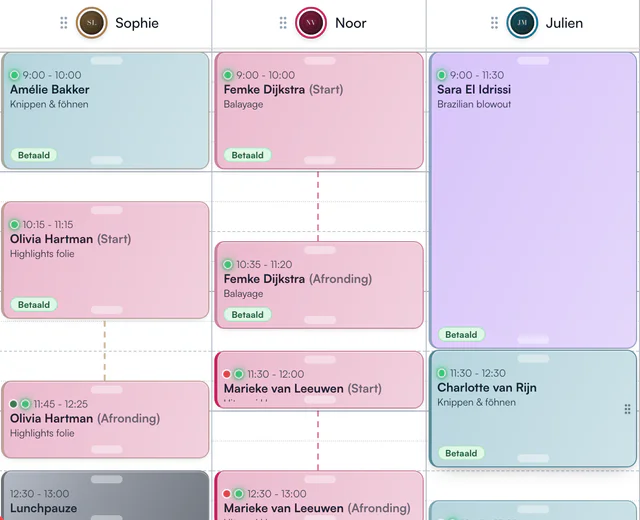This screenshot has width=640, height=520.
Task: Select the Julien column header name
Action: (564, 23)
